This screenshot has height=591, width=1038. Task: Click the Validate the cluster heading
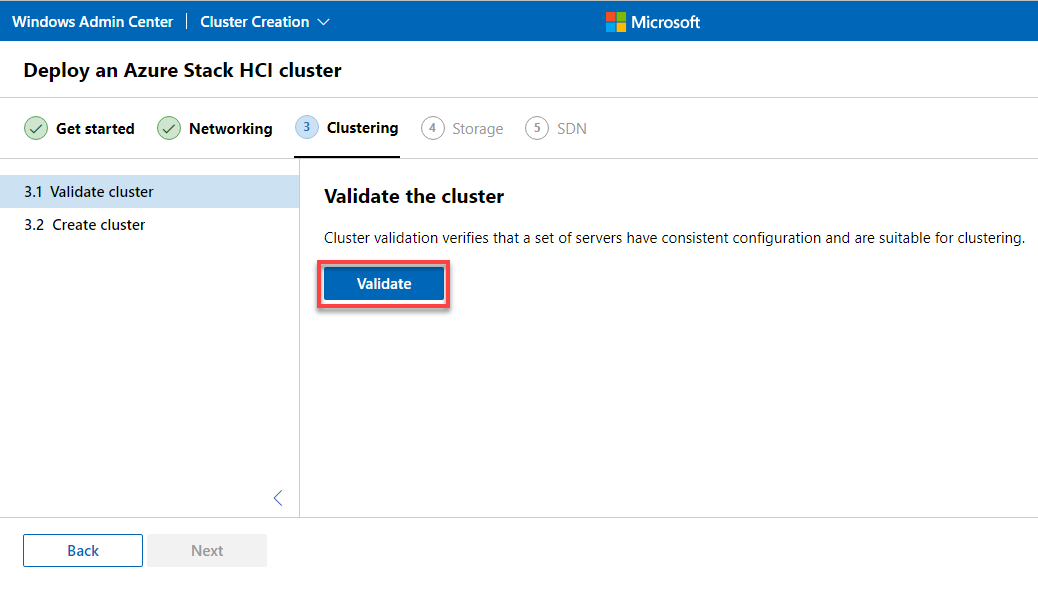pyautogui.click(x=414, y=197)
